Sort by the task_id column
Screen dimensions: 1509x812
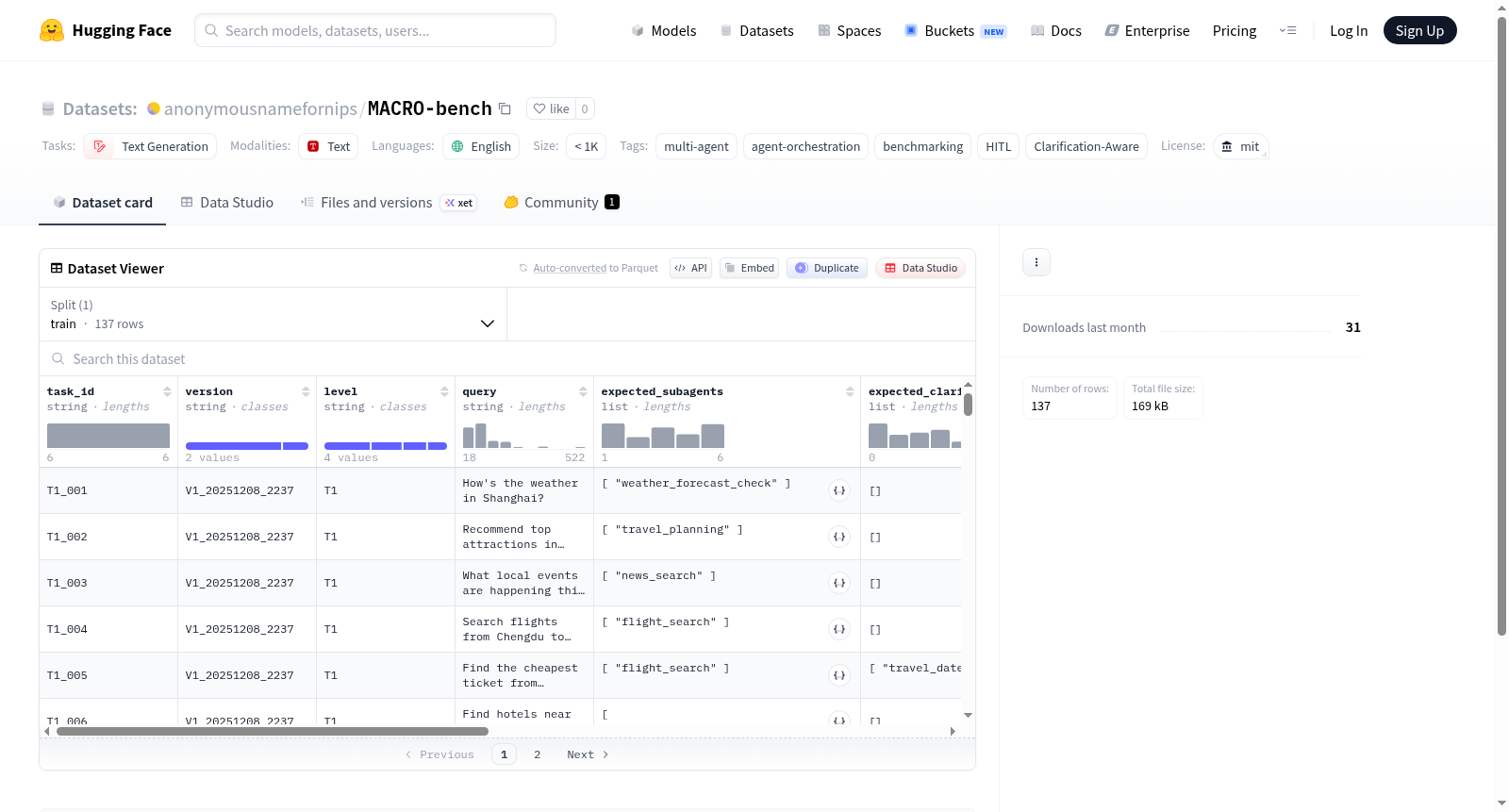(x=167, y=391)
